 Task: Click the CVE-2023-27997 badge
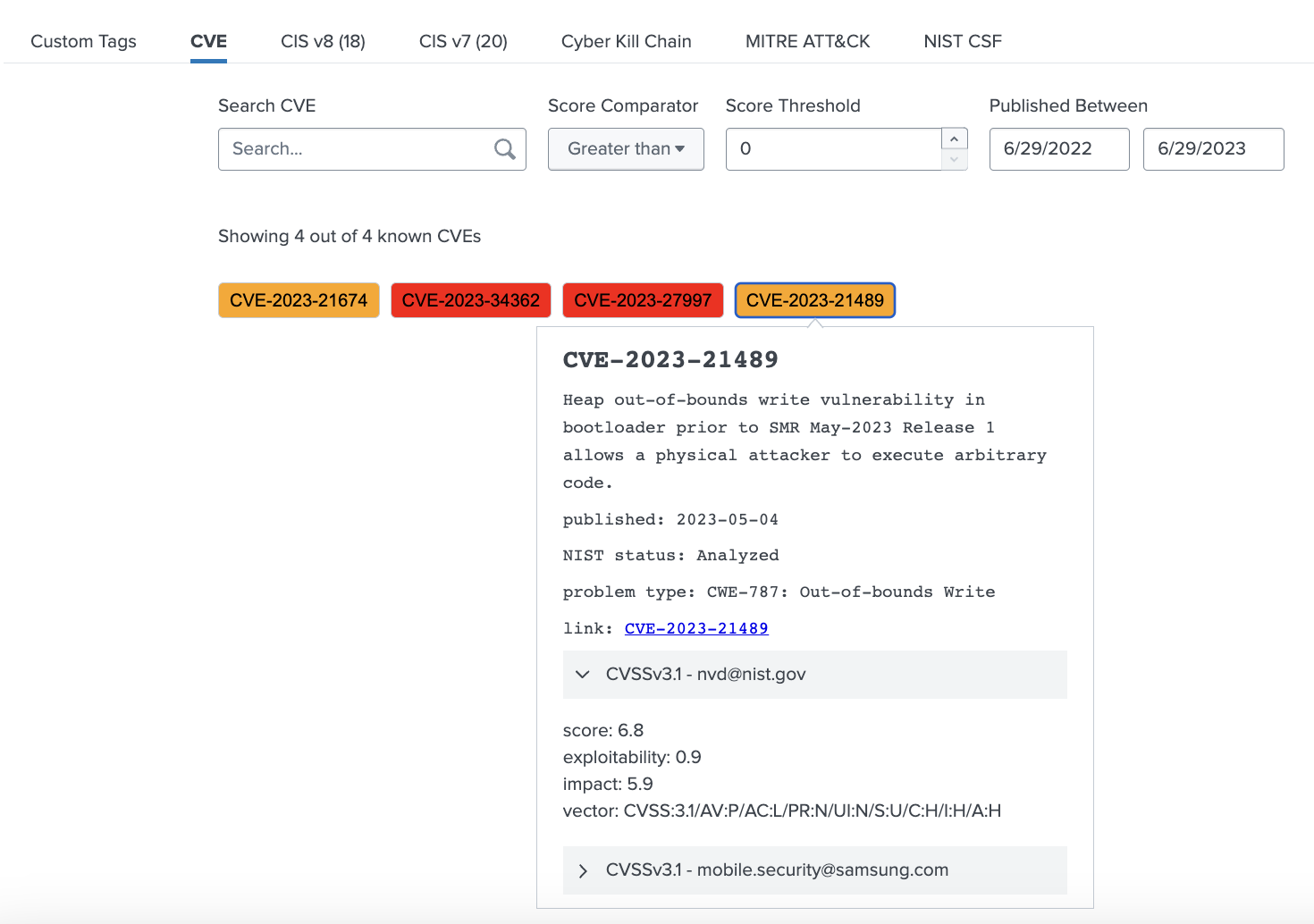tap(643, 300)
